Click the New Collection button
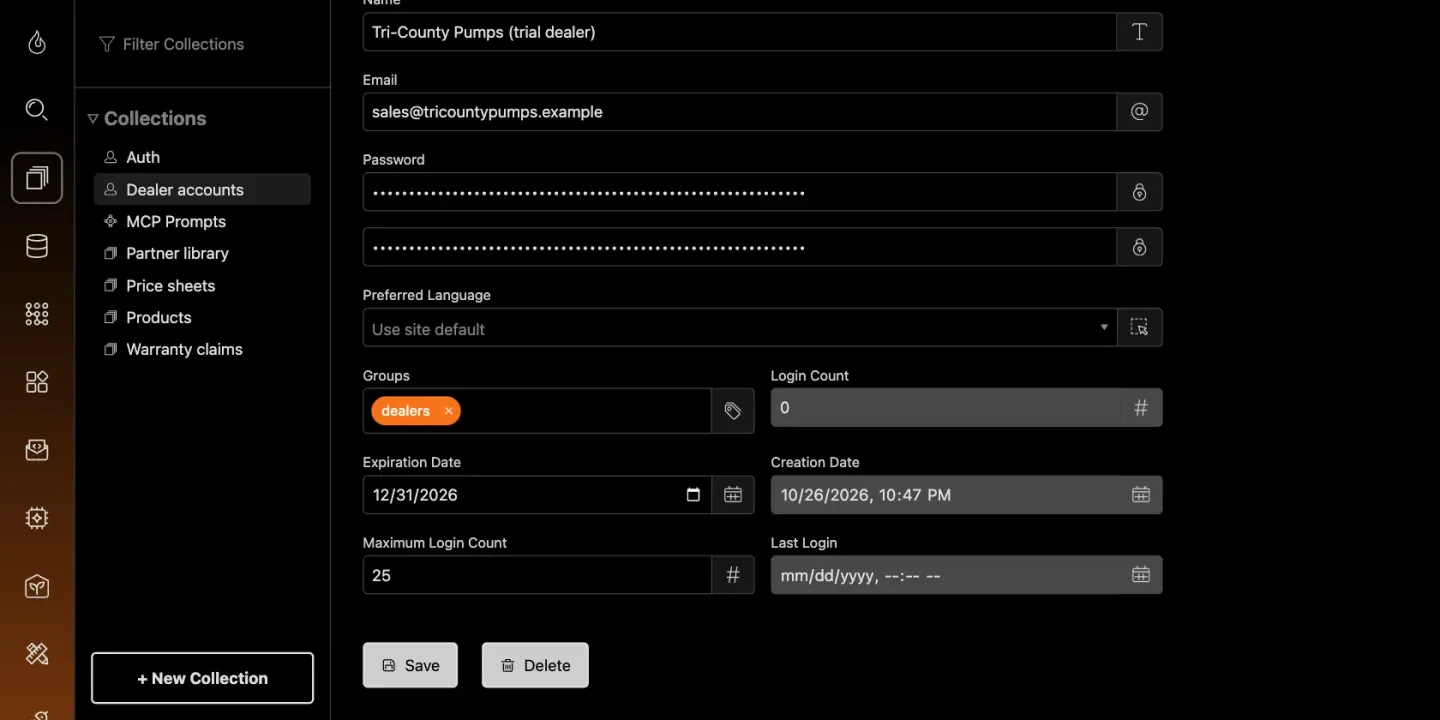The width and height of the screenshot is (1440, 720). coord(202,678)
